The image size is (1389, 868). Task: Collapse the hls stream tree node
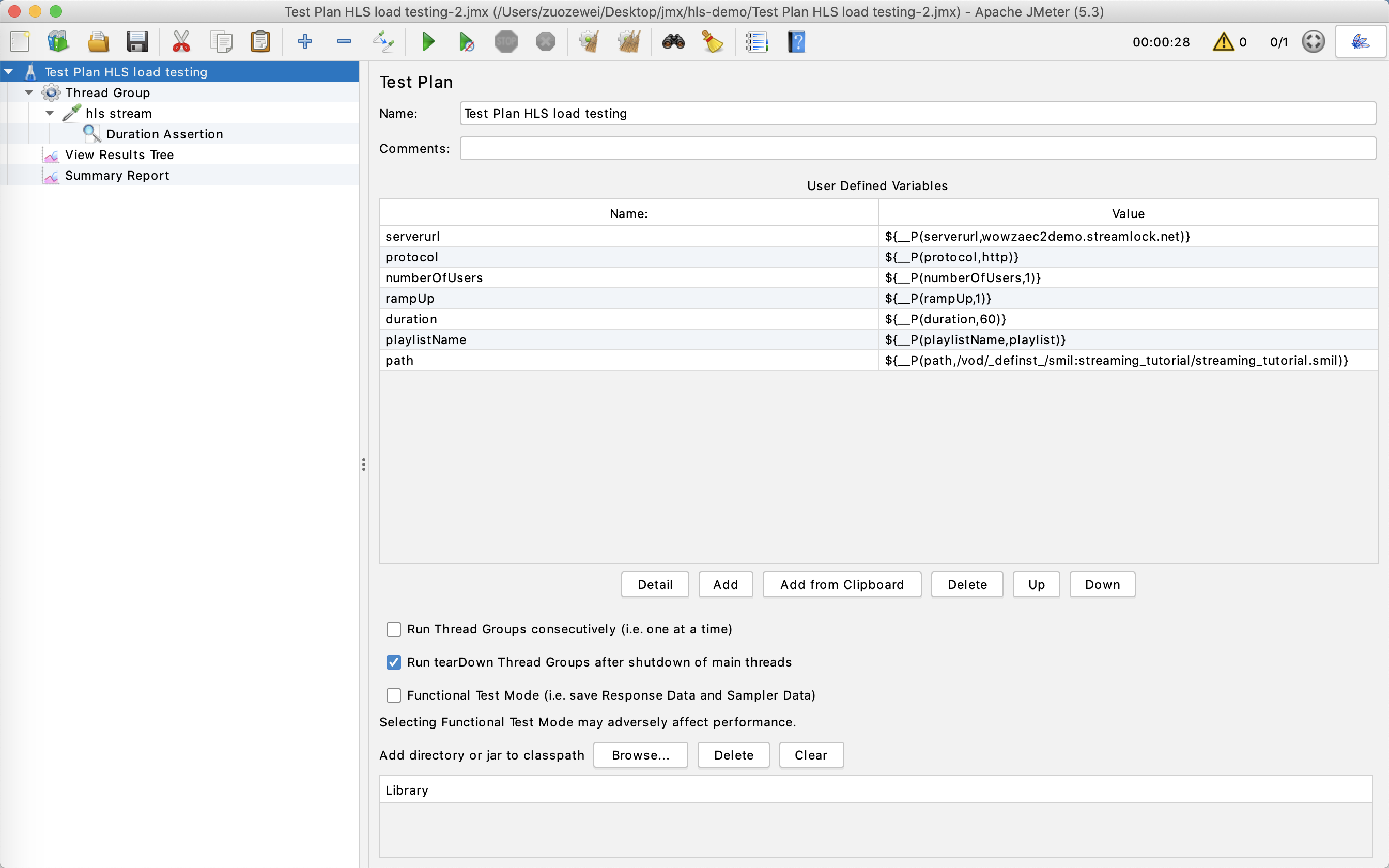point(50,113)
